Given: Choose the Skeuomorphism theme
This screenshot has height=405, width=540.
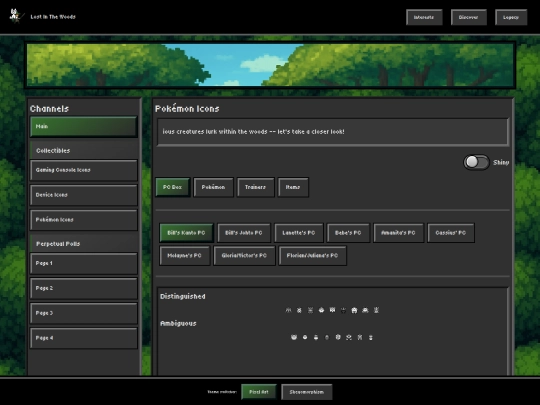Looking at the screenshot, I should pos(307,392).
